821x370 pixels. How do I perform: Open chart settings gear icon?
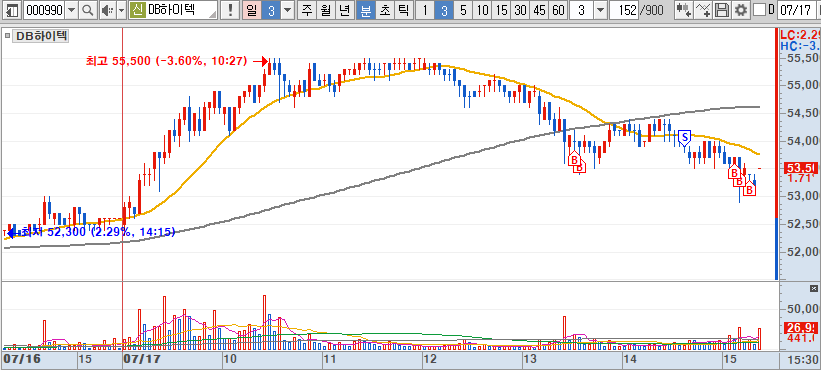(740, 10)
